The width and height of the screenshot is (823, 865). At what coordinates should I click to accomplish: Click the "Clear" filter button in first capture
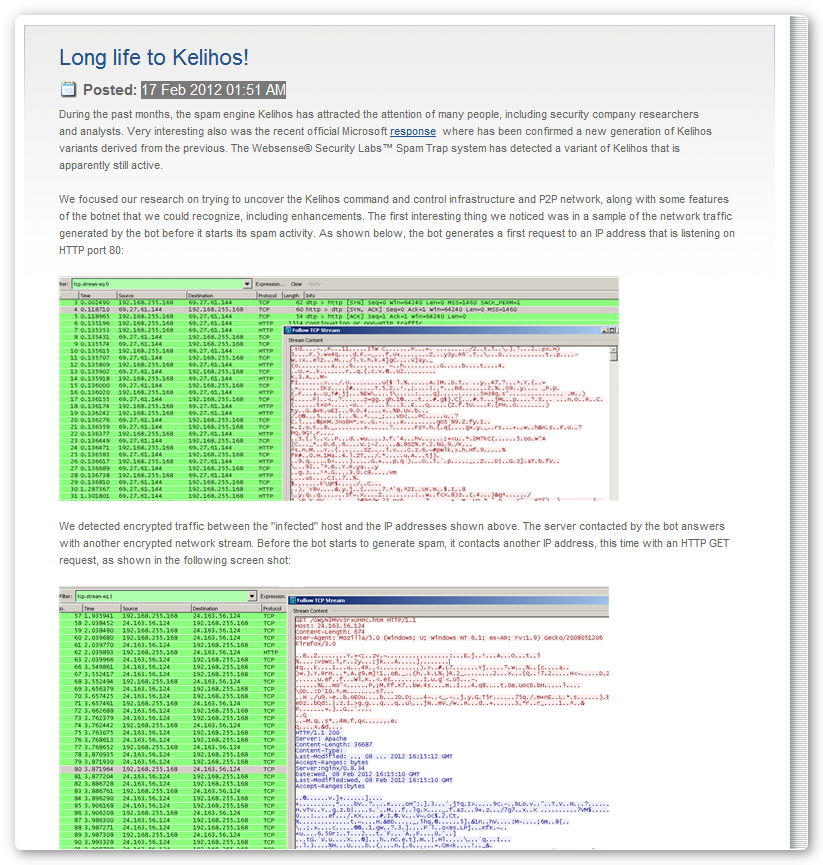(x=296, y=284)
